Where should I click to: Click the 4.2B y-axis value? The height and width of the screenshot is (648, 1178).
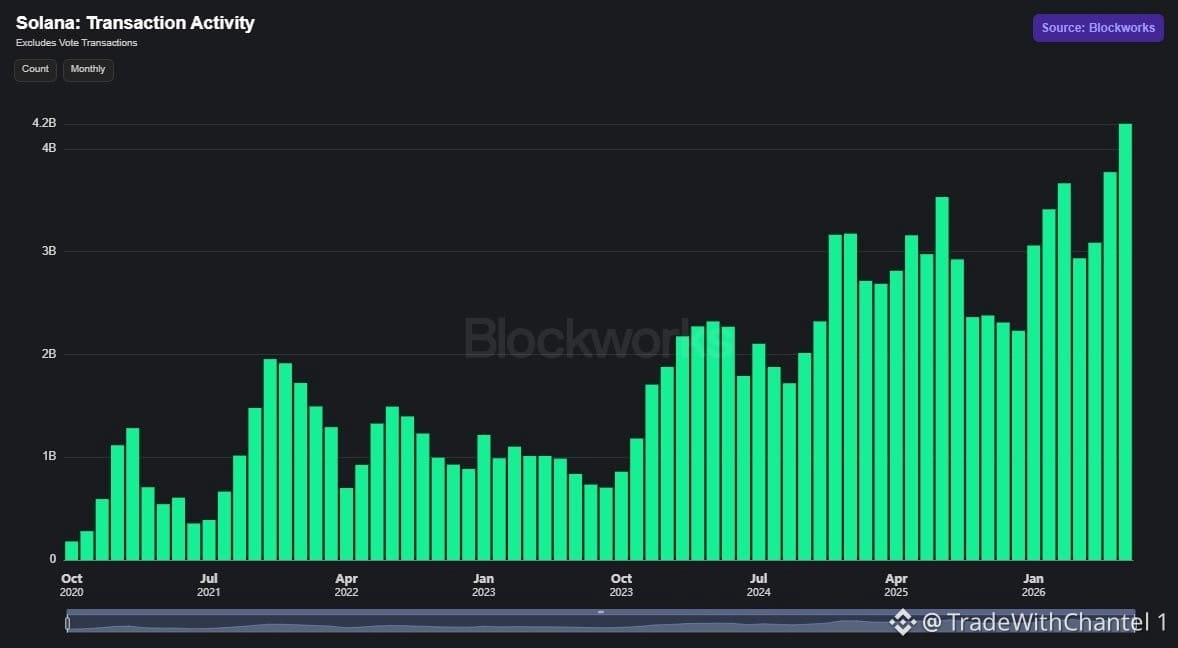(44, 123)
